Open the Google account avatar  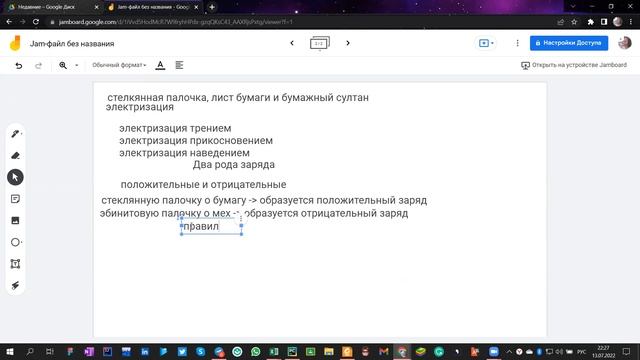coord(624,43)
